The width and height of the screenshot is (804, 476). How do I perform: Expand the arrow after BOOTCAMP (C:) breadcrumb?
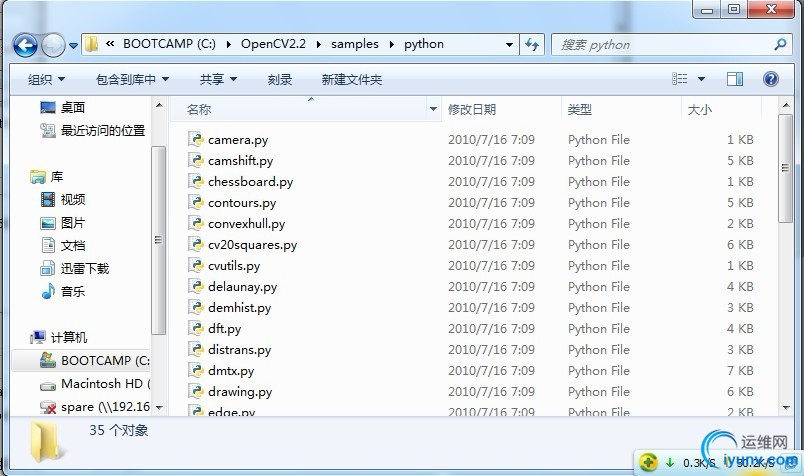(229, 45)
